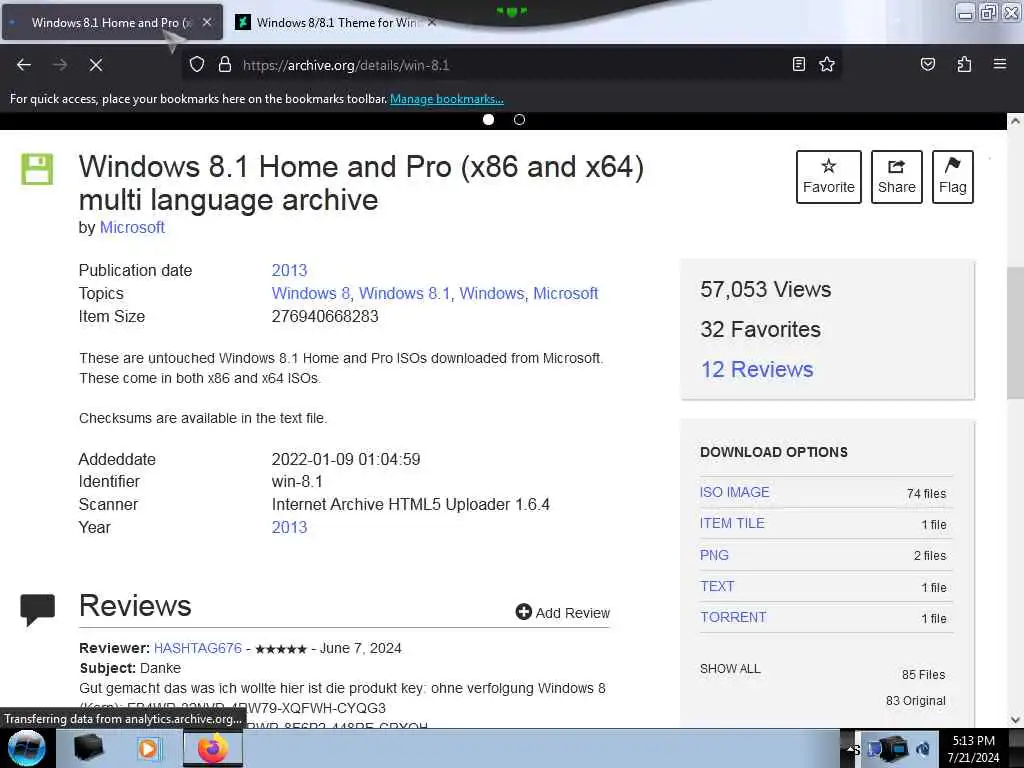Select the Windows 8.1 Home and Pro tab
1024x768 pixels.
[112, 22]
